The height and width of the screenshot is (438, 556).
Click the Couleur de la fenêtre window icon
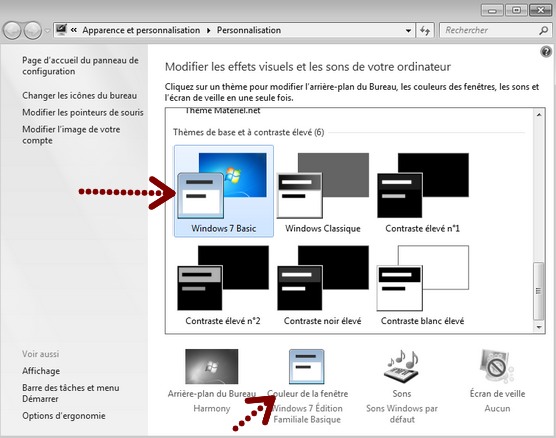[307, 366]
